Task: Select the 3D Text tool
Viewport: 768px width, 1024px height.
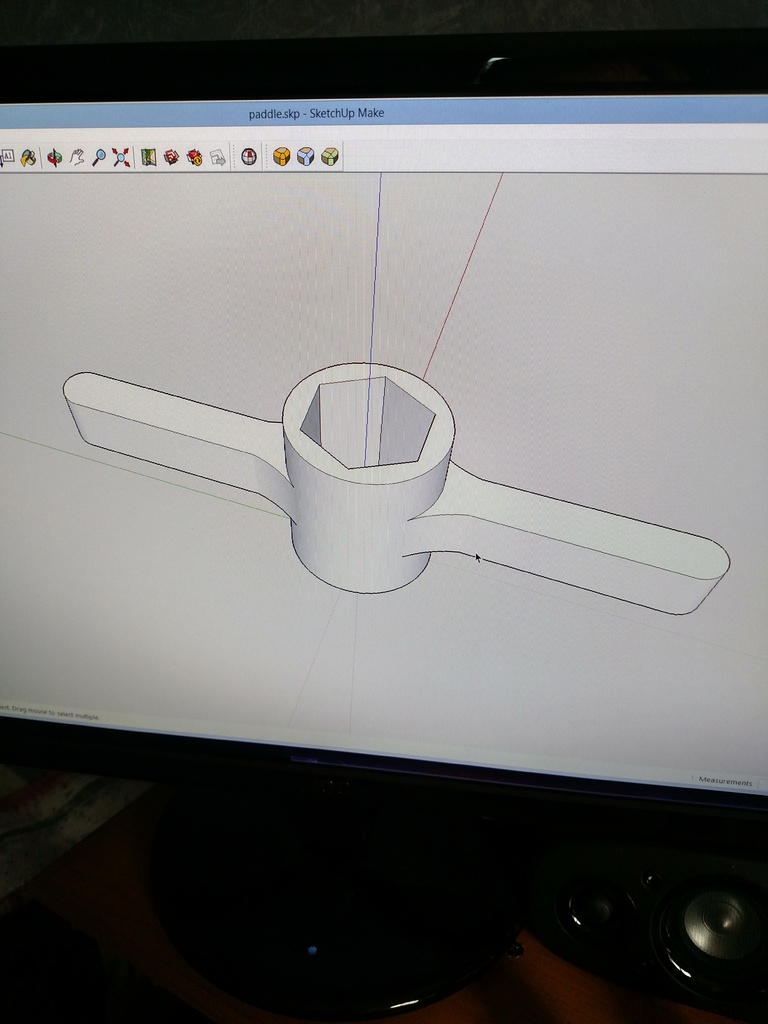Action: click(7, 157)
